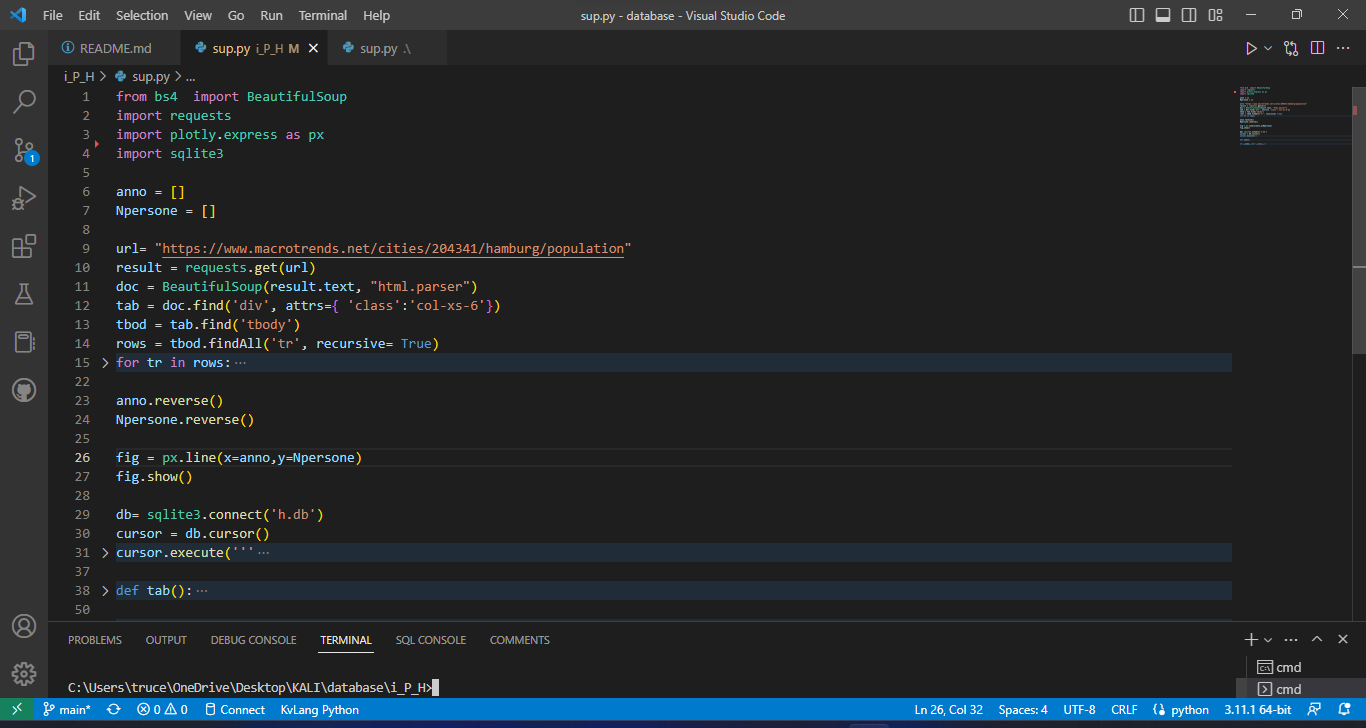This screenshot has height=728, width=1366.
Task: Open the Terminal menu in the menu bar
Action: pyautogui.click(x=322, y=15)
